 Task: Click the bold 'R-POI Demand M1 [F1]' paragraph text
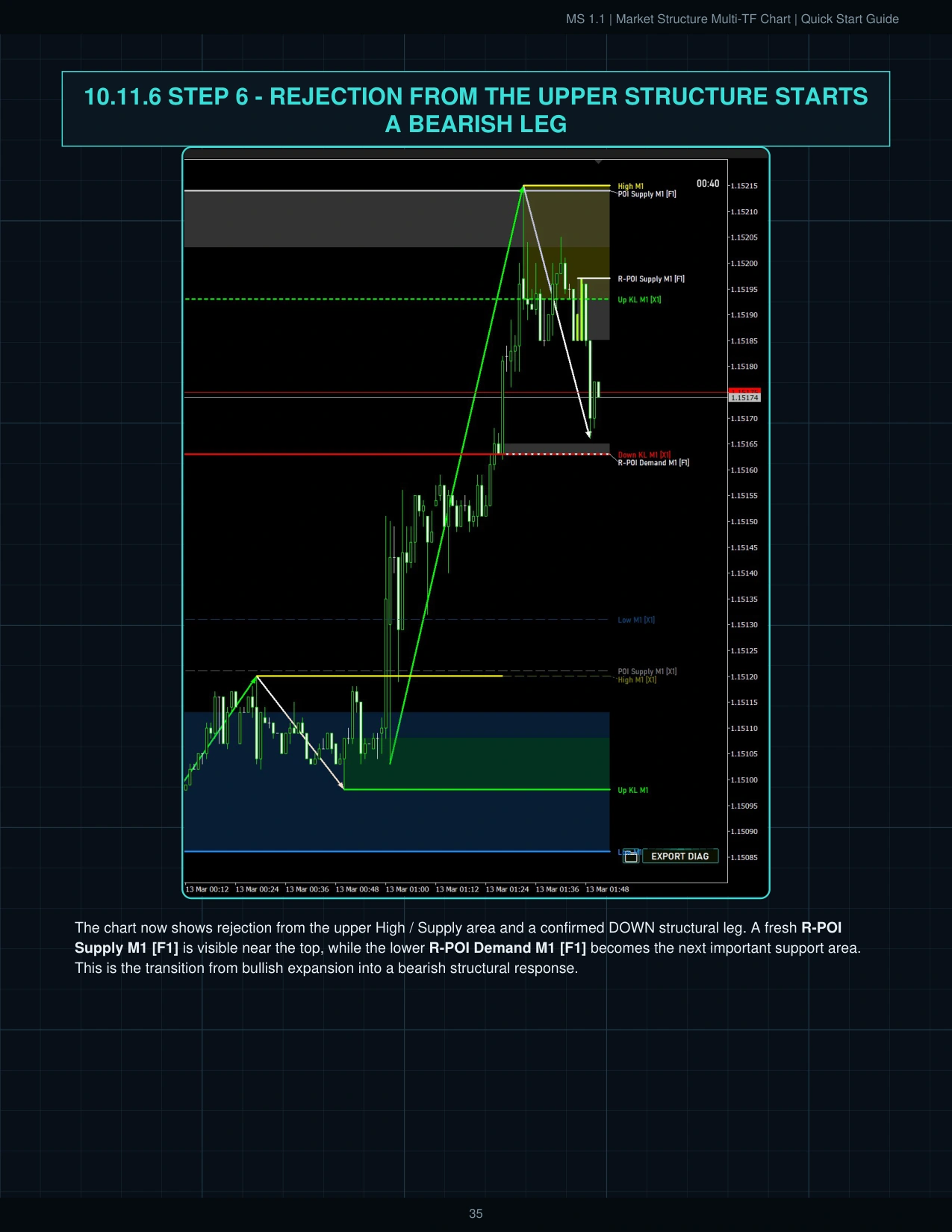click(x=508, y=948)
